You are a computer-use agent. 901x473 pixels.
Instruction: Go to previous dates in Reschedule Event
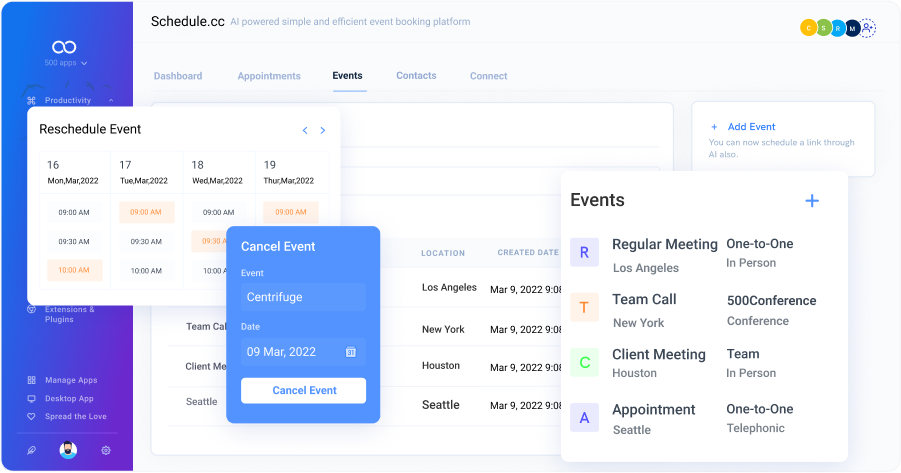point(305,130)
